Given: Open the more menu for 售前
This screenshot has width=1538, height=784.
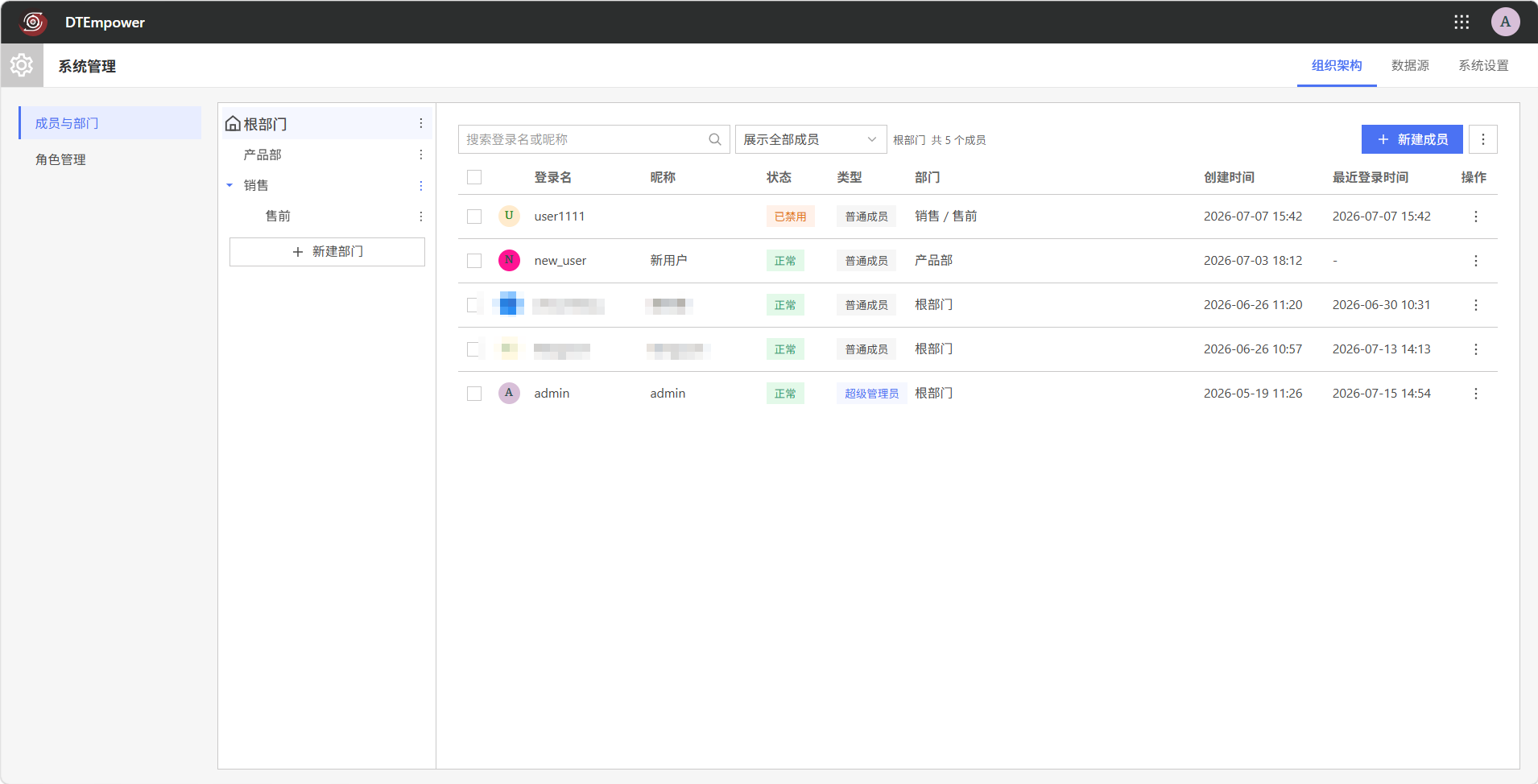Looking at the screenshot, I should [420, 217].
